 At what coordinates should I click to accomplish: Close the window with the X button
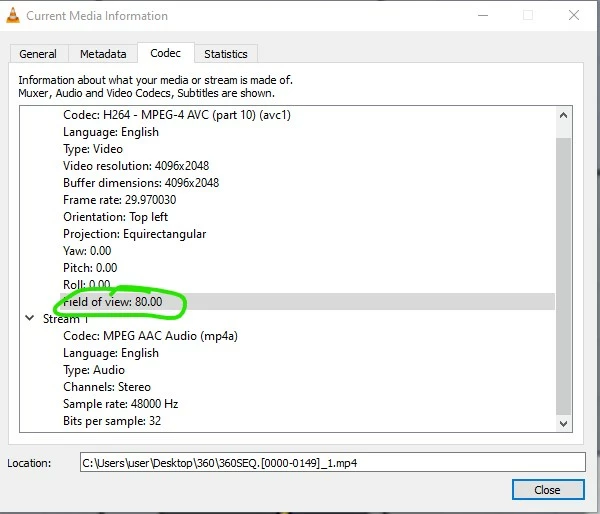pos(574,15)
